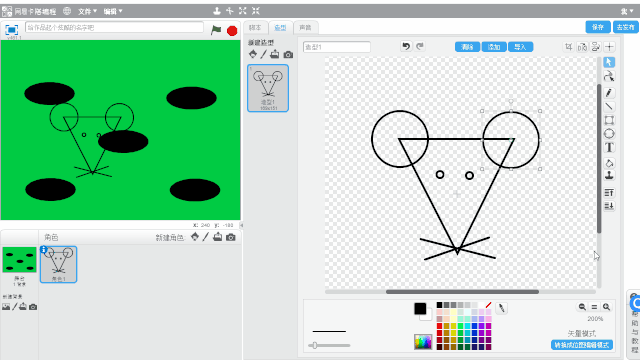Flip costume up-down icon
Screen dimensions: 640x360
pyautogui.click(x=596, y=47)
